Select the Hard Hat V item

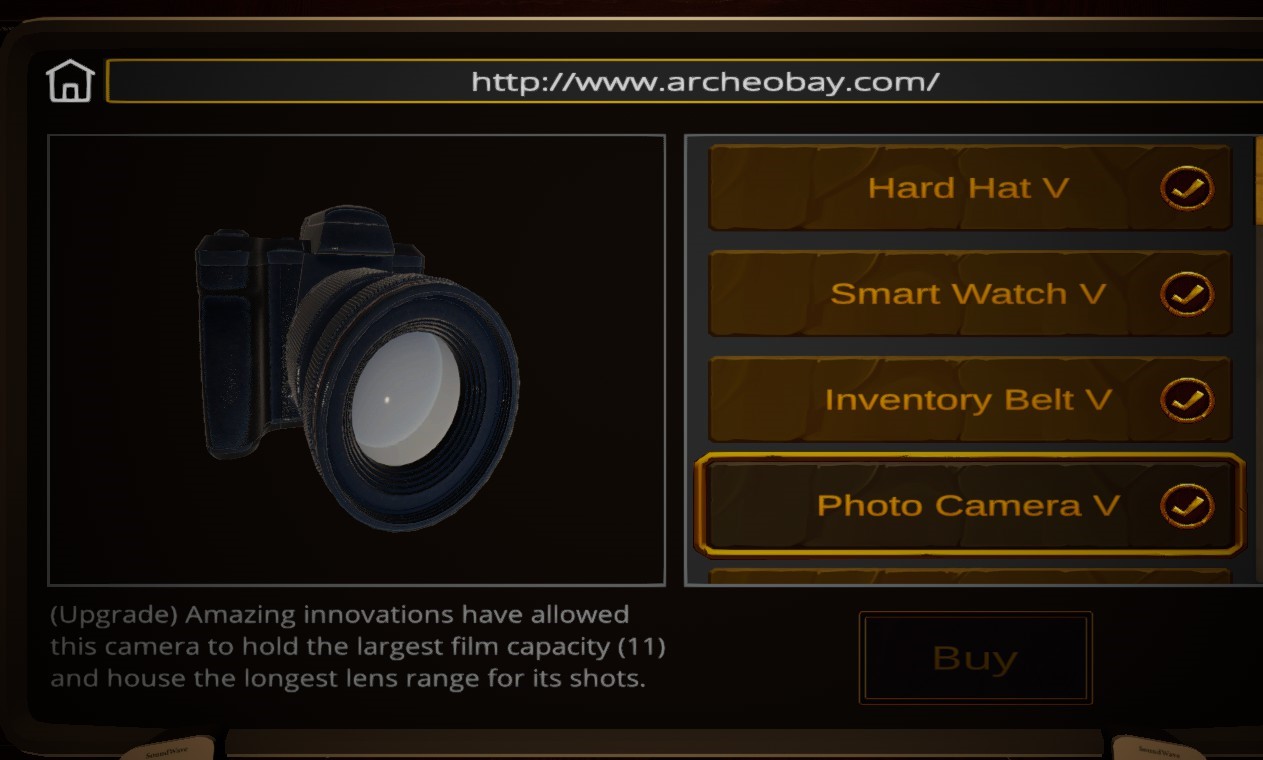pyautogui.click(x=970, y=188)
